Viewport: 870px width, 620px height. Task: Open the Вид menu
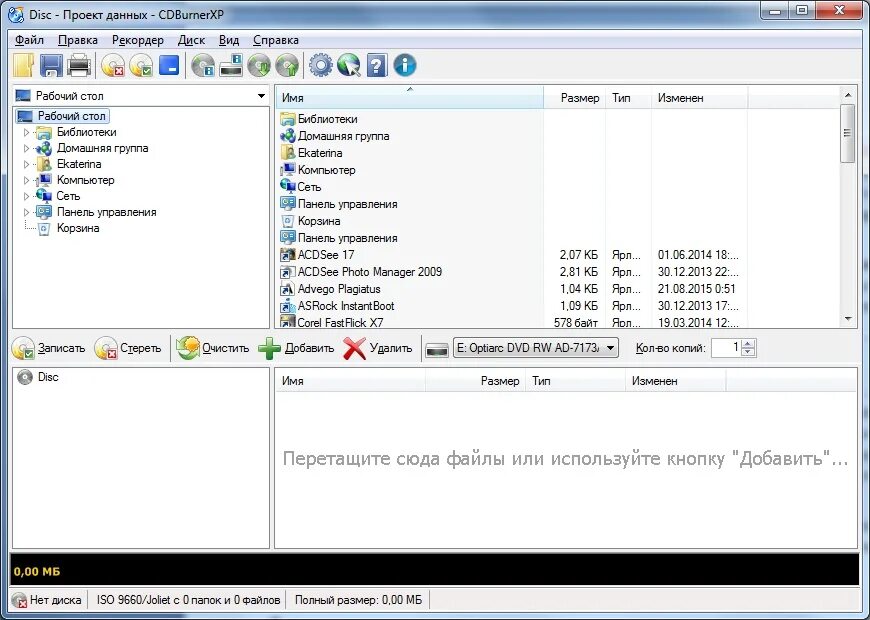point(229,40)
